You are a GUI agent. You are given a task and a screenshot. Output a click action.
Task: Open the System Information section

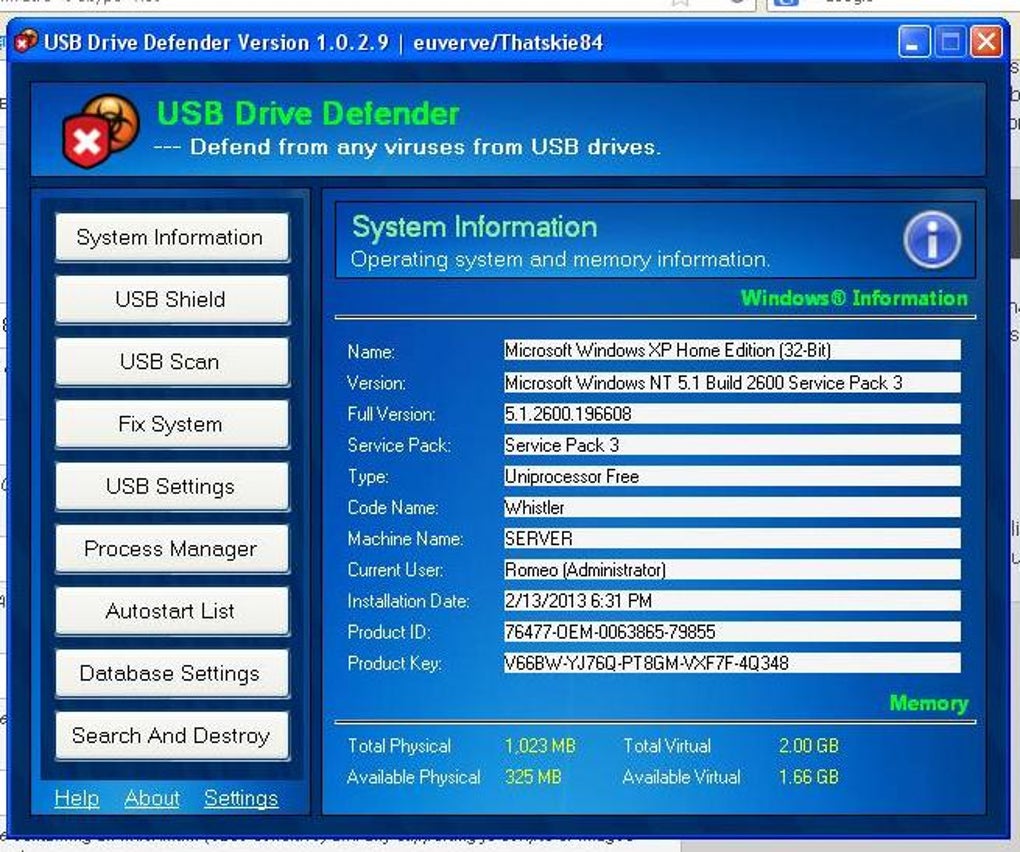(x=172, y=237)
